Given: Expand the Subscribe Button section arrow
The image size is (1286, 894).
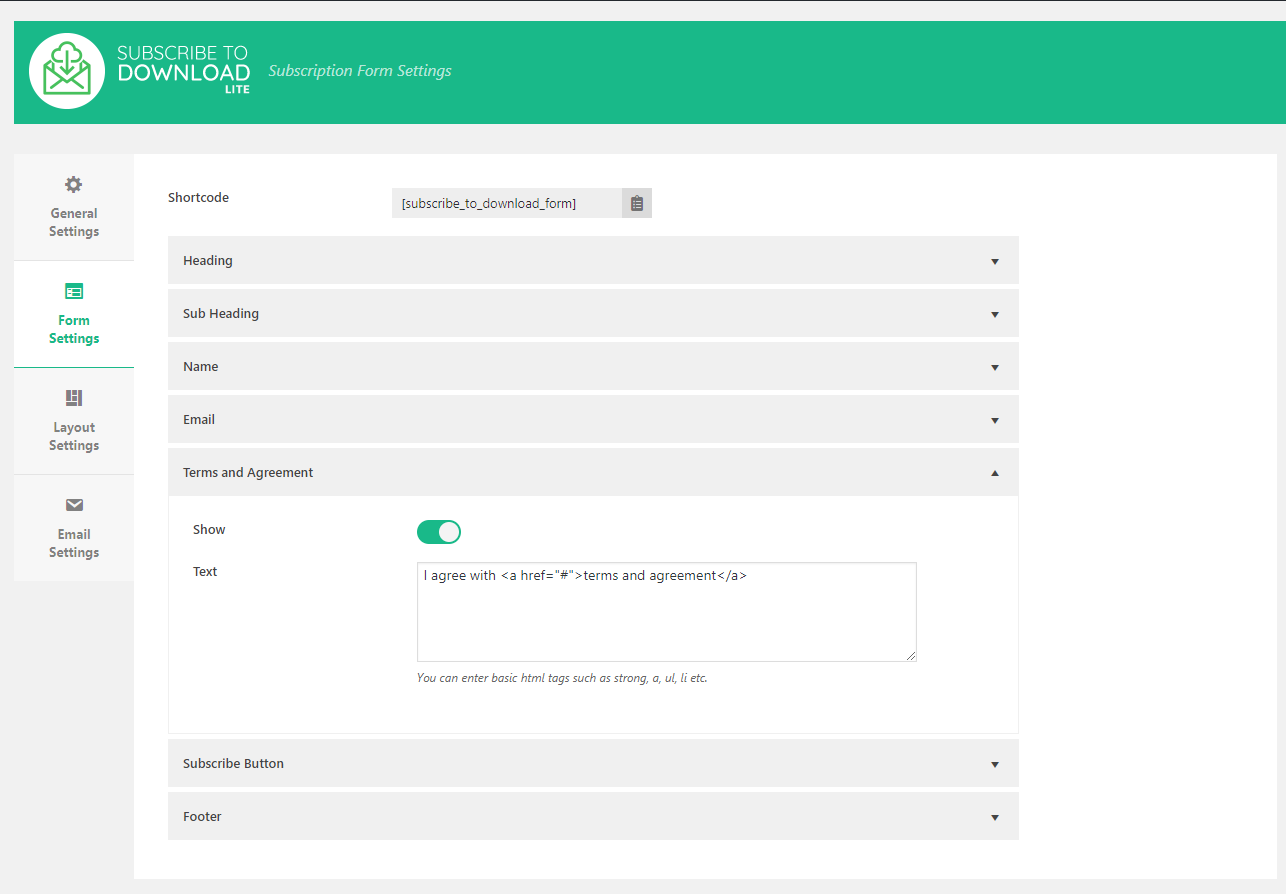Looking at the screenshot, I should tap(995, 764).
